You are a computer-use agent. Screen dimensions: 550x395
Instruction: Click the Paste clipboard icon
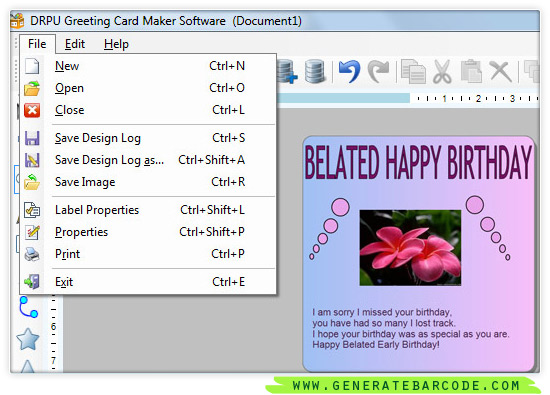[471, 72]
